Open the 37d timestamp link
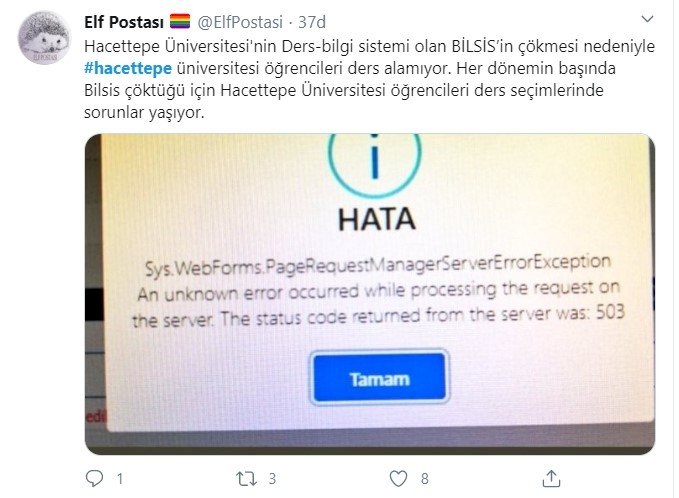Screen dimensions: 679x498 312,22
